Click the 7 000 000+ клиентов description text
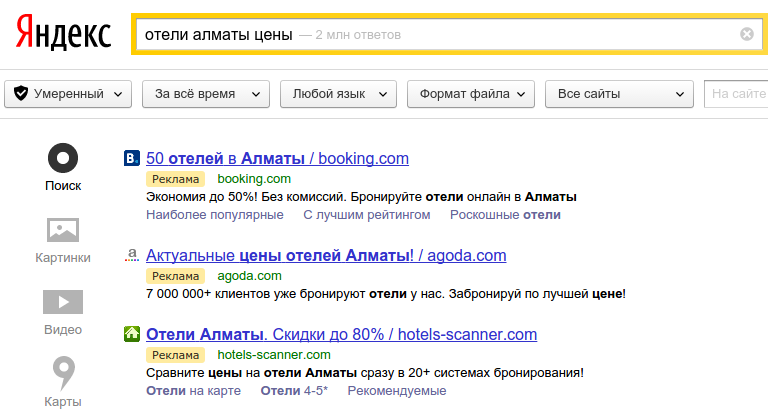Viewport: 768px width, 417px height. pos(385,294)
